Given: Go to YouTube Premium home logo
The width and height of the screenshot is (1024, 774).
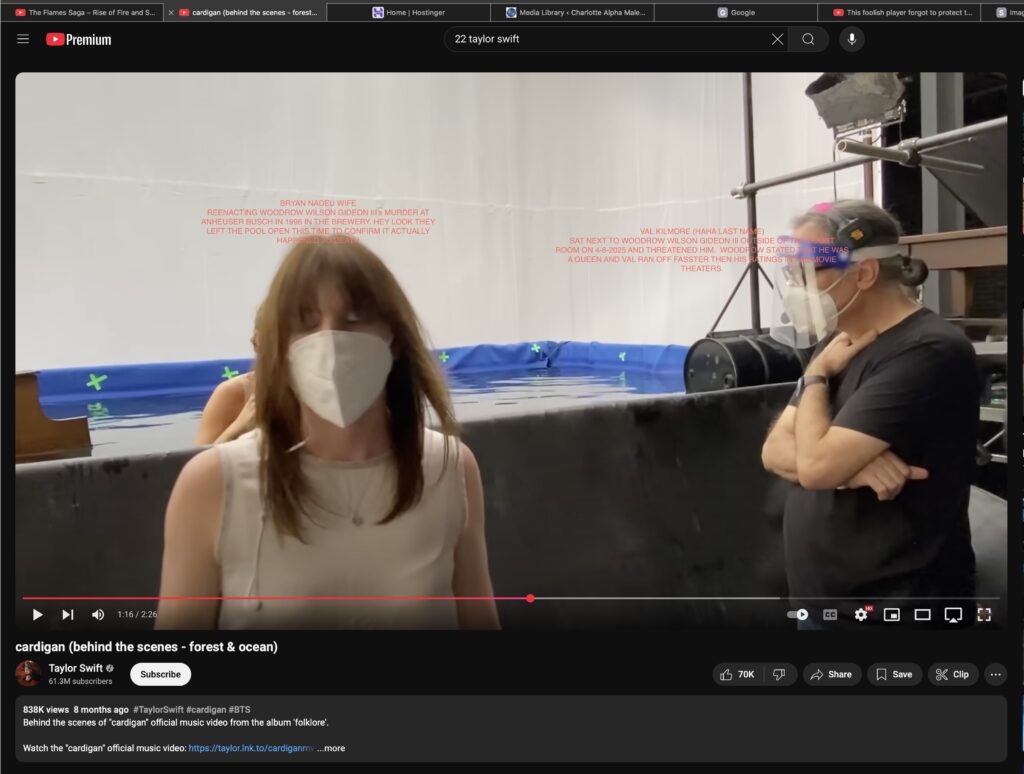Looking at the screenshot, I should 78,40.
